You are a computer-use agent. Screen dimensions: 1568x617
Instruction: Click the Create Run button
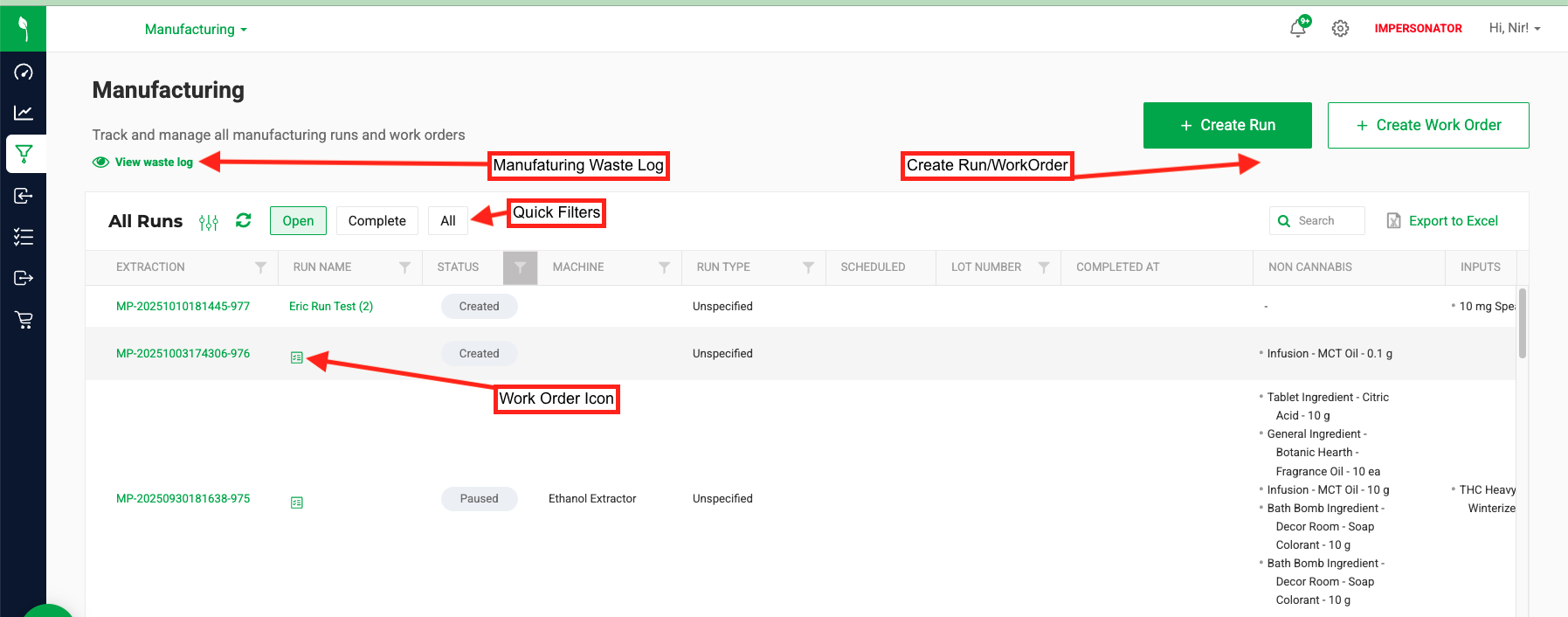tap(1227, 125)
